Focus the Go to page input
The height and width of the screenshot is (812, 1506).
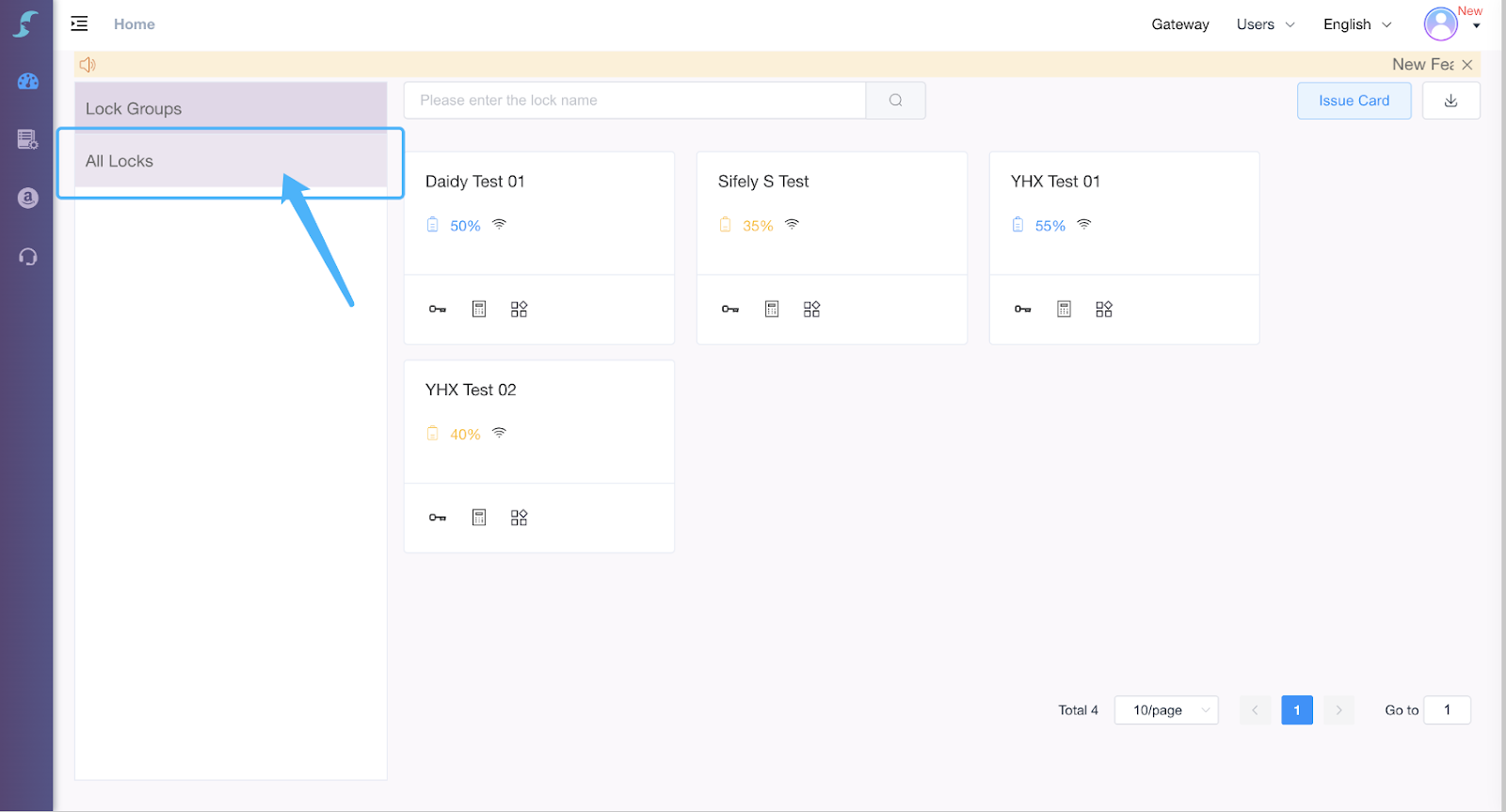click(1447, 710)
